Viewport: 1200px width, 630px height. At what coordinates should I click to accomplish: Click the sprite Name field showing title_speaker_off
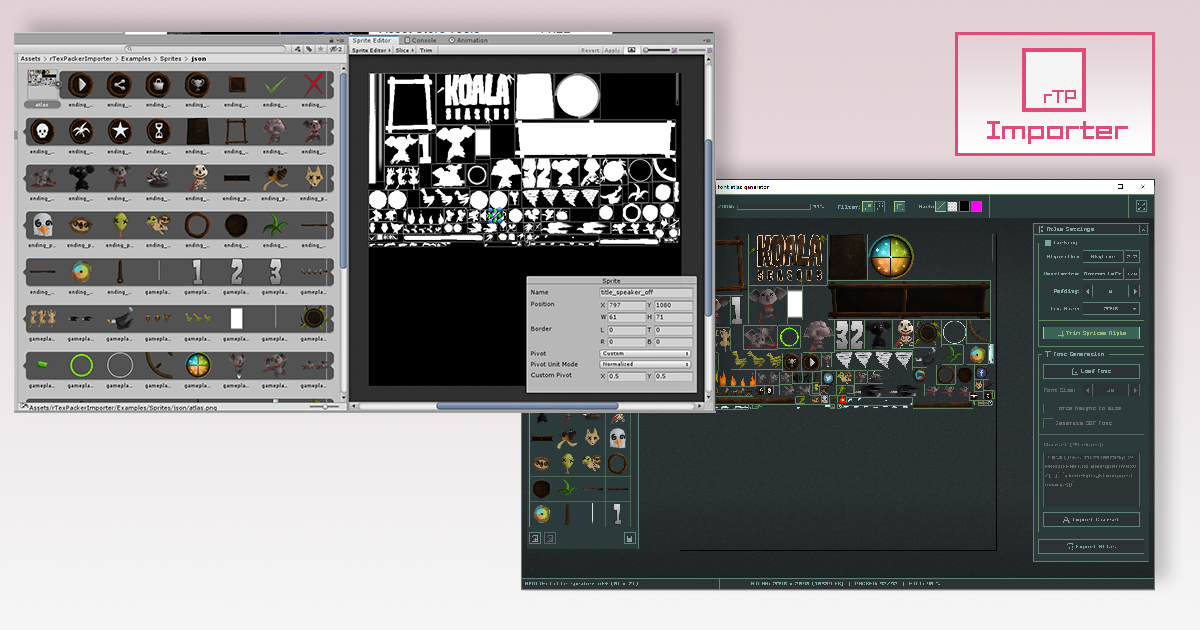coord(647,292)
